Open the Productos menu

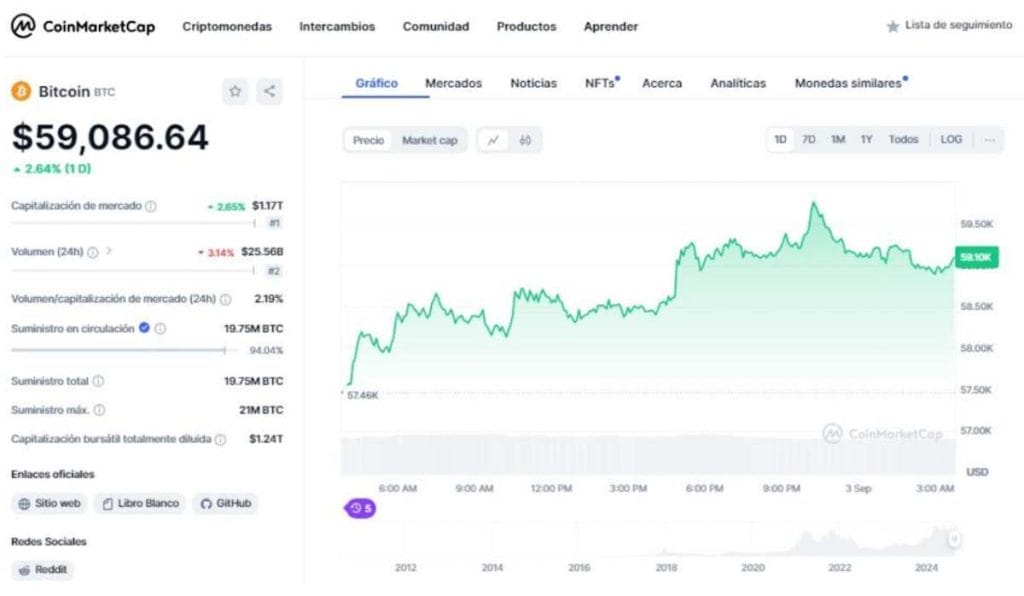coord(526,27)
